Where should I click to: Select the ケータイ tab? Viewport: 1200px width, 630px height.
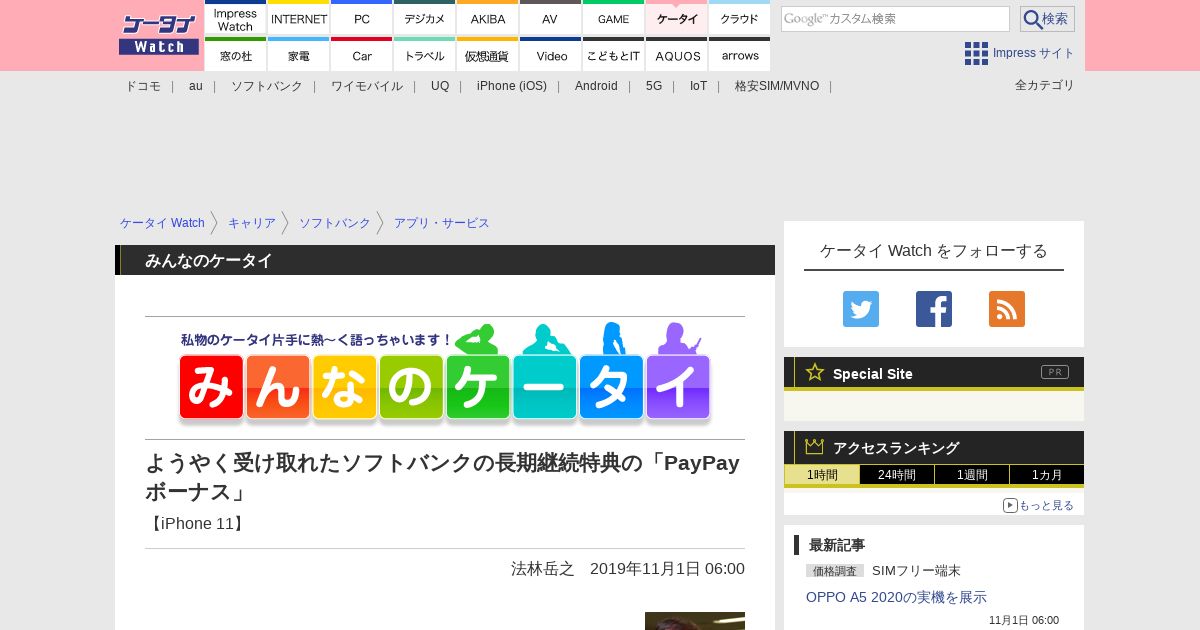click(x=677, y=18)
